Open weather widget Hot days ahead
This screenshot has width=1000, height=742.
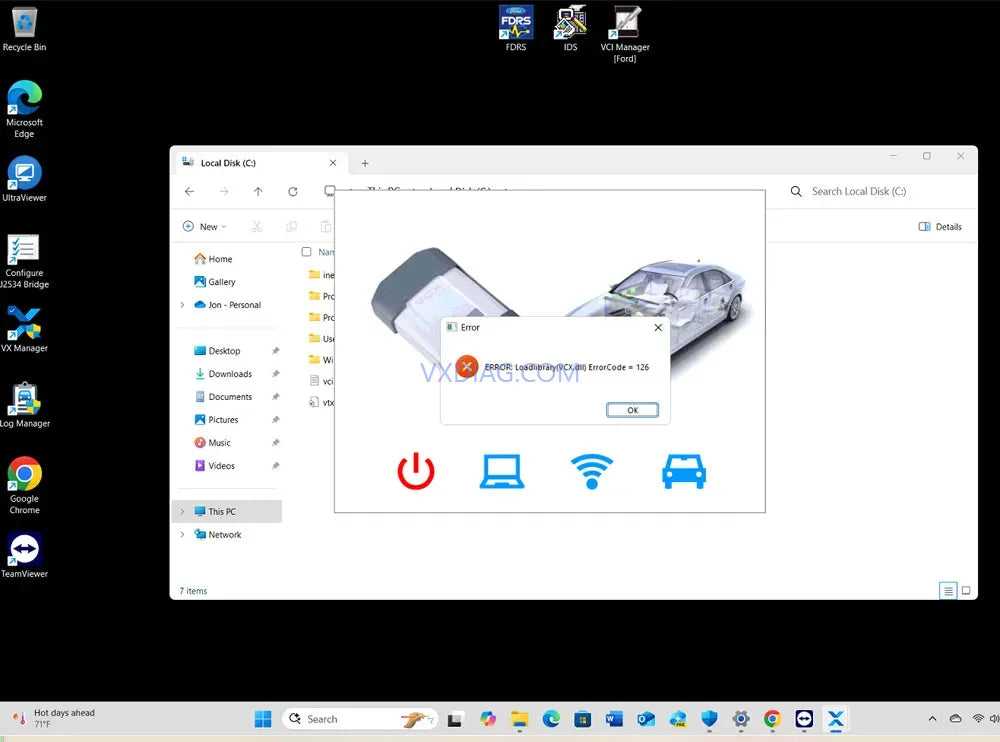(56, 718)
